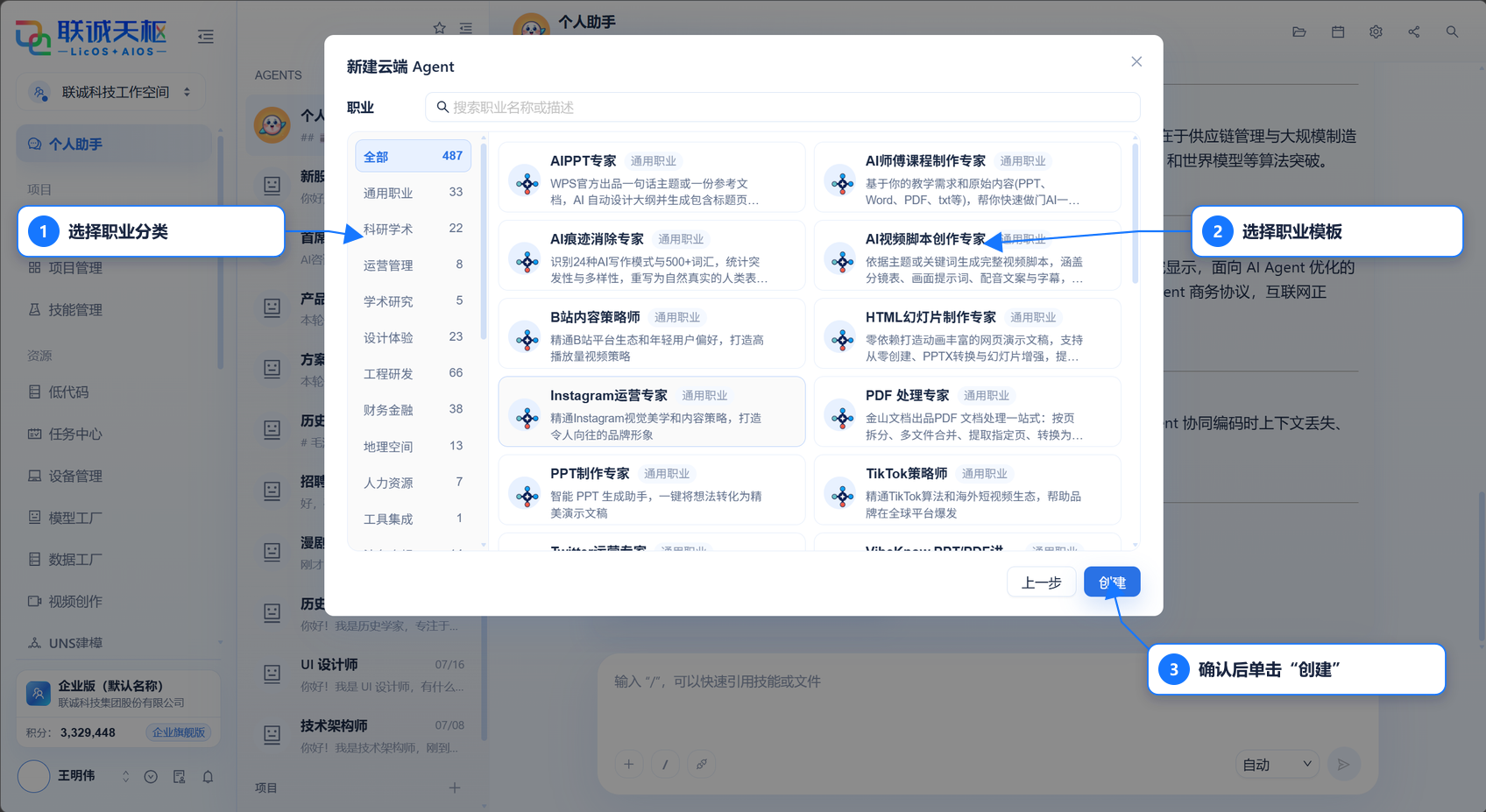1486x812 pixels.
Task: Open the folder icon in top toolbar
Action: click(1299, 32)
